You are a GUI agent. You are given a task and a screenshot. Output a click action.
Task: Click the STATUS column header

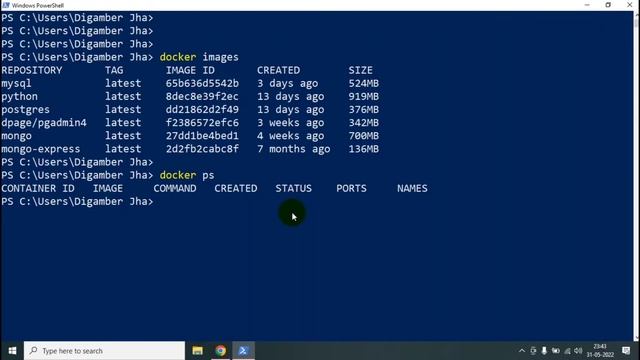(x=293, y=188)
